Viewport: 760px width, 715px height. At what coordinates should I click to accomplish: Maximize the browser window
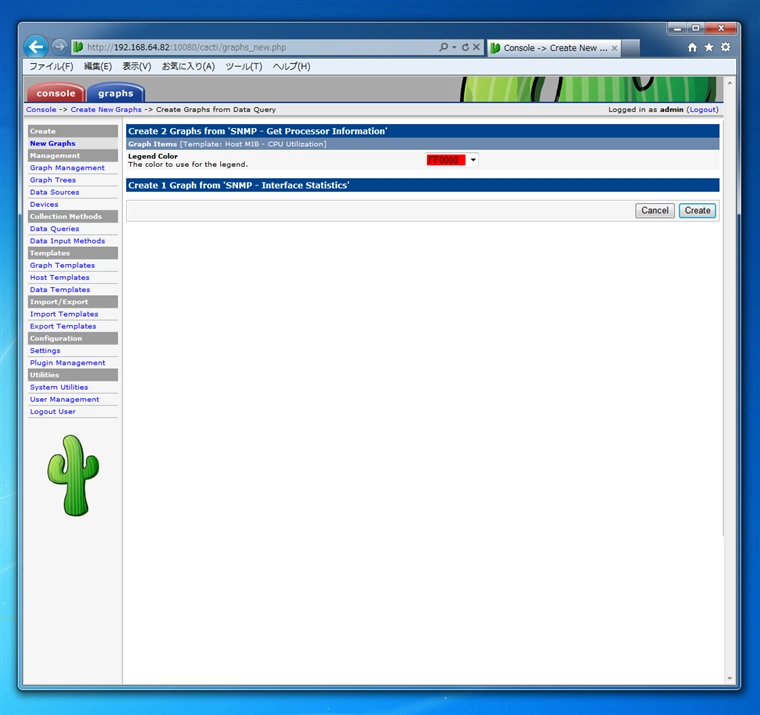(x=696, y=29)
